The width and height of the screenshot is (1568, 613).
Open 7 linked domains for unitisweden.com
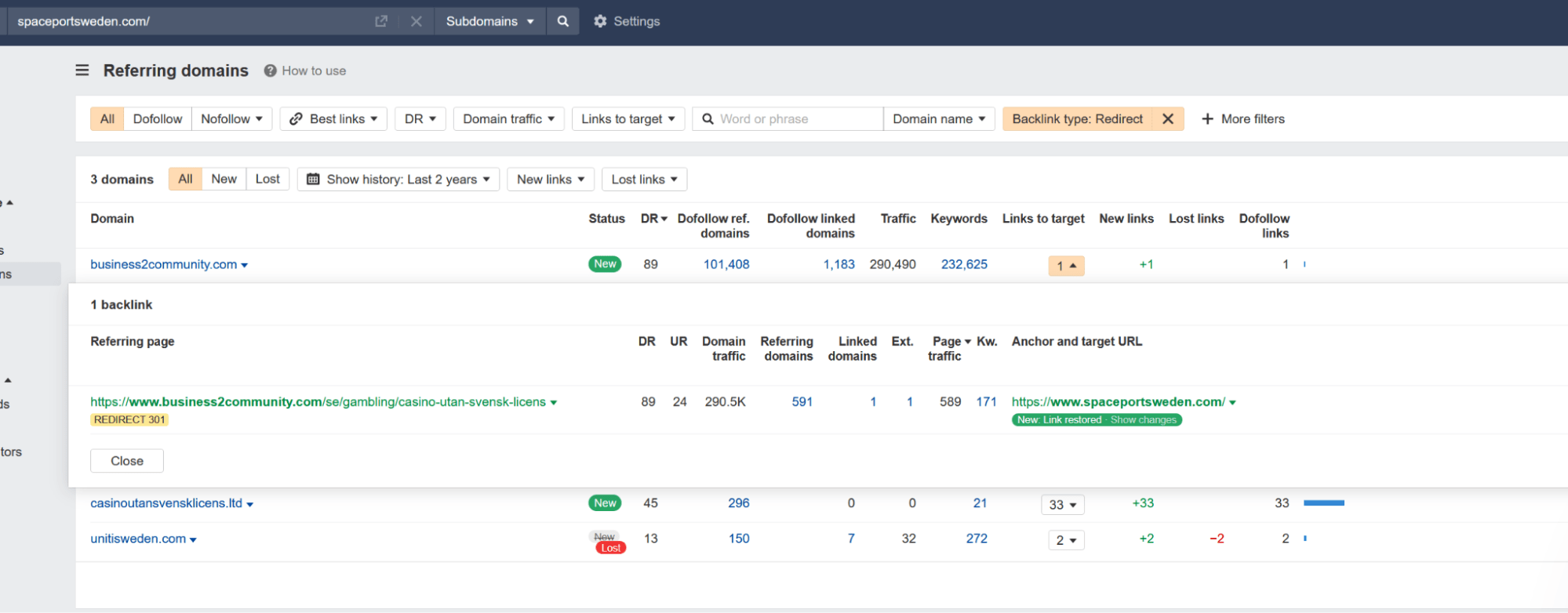(851, 539)
